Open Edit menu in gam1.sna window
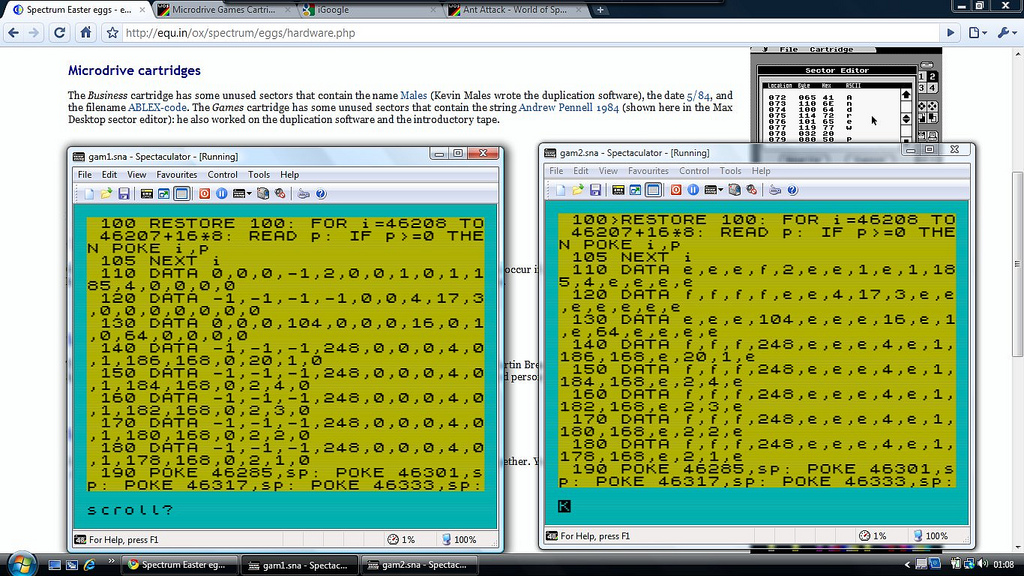The height and width of the screenshot is (576, 1024). [x=109, y=174]
